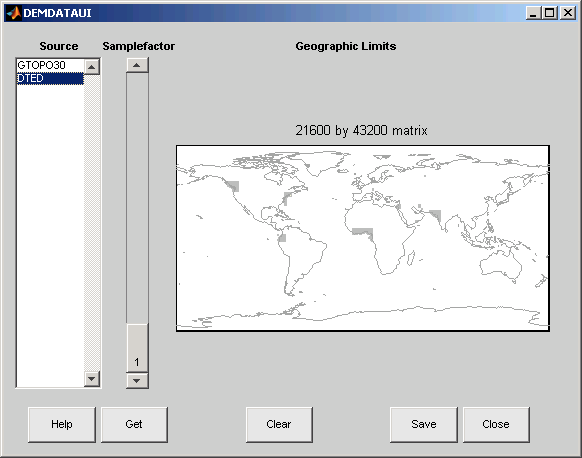Click the Source list scroll-down arrow
This screenshot has width=582, height=458.
point(92,379)
